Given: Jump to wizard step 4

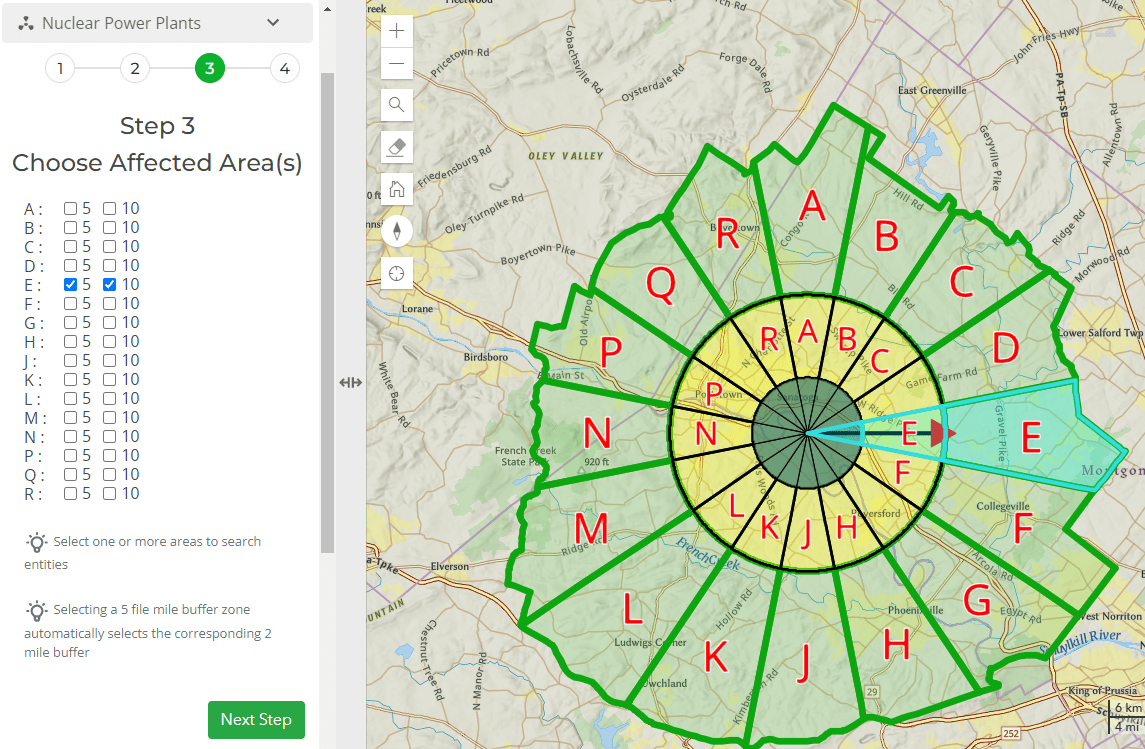Looking at the screenshot, I should pyautogui.click(x=285, y=68).
